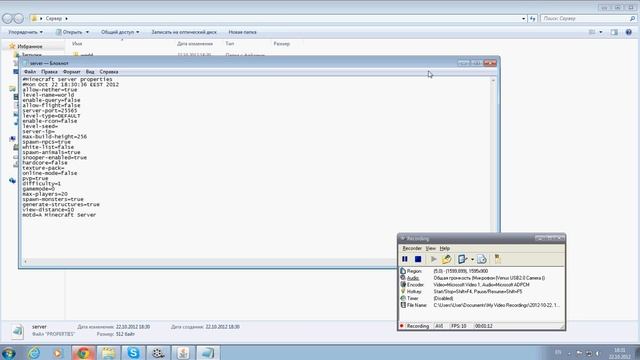640x360 pixels.
Task: Open the Help menu in Recorder window
Action: click(x=445, y=248)
